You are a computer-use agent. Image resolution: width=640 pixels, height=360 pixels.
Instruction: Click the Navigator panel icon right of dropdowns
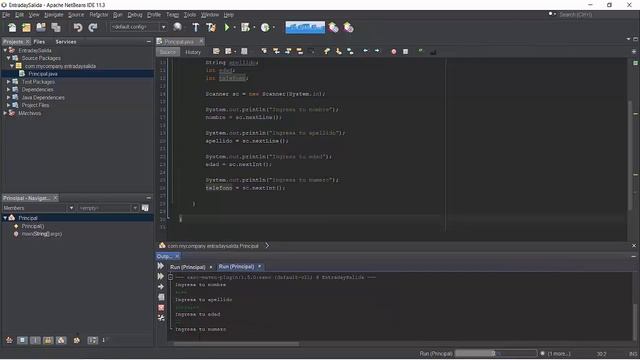pyautogui.click(x=145, y=208)
